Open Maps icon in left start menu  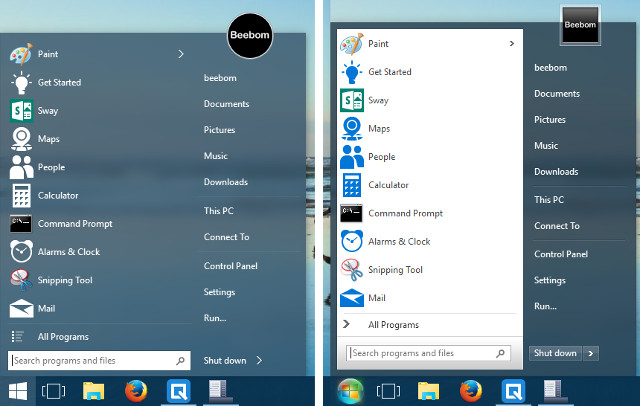point(21,139)
